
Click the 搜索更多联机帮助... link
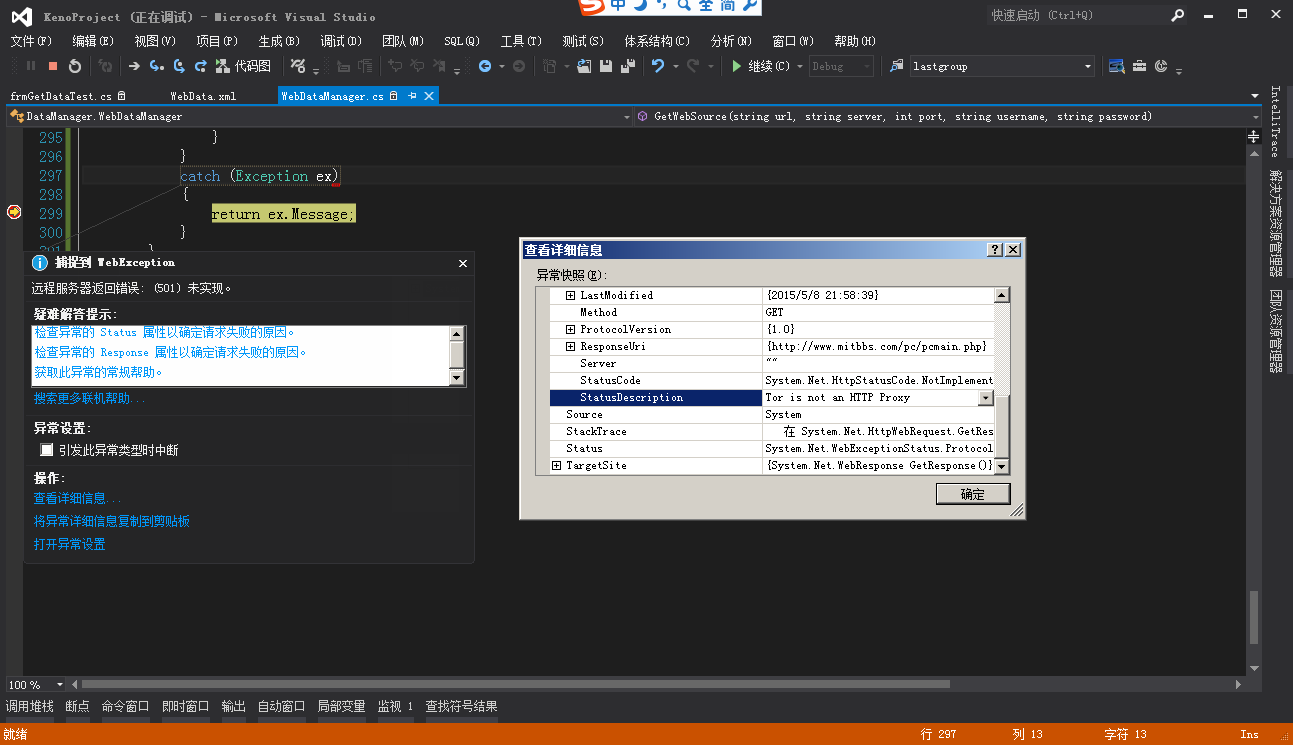89,398
